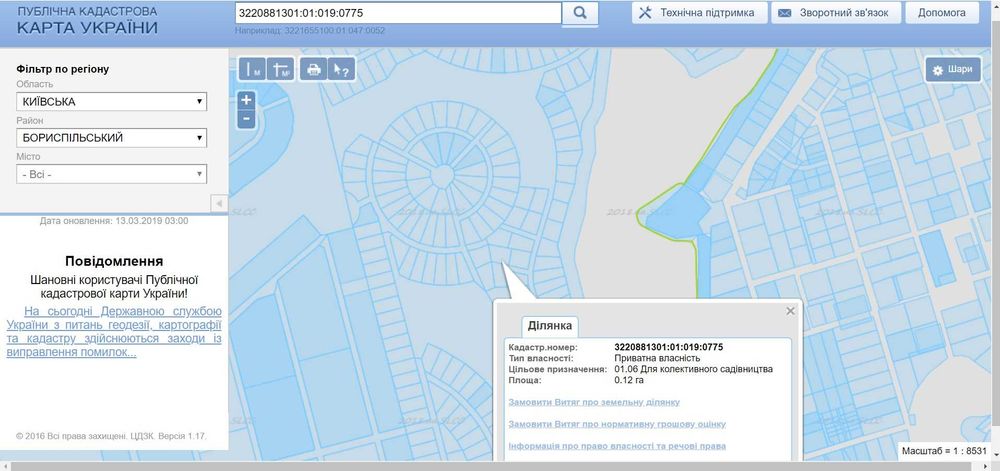Click the Дата оновлення: 13.03.2019 text
This screenshot has height=471, width=1000.
[x=114, y=221]
